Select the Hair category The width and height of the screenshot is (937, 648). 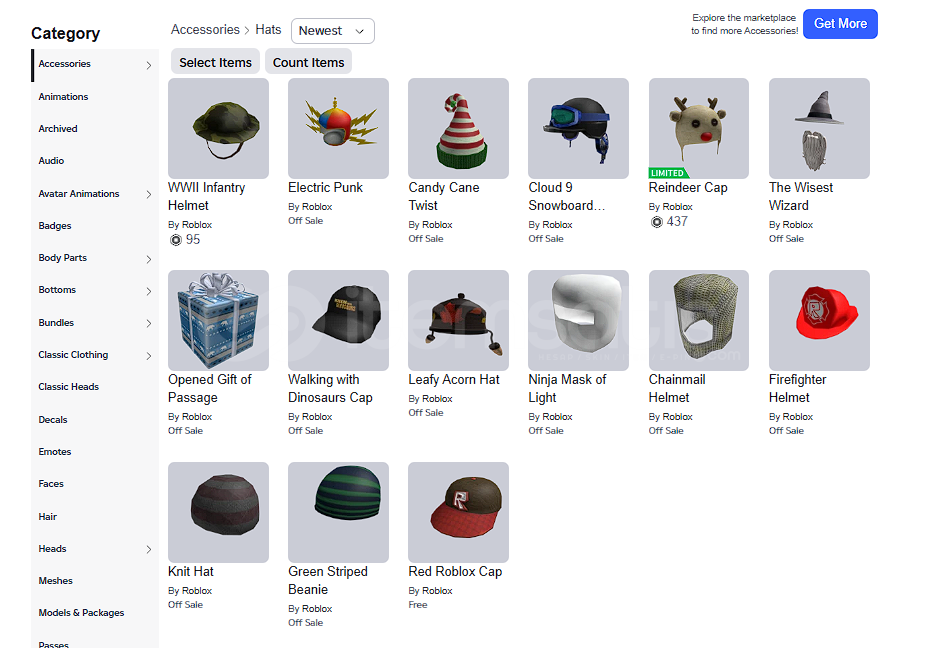pyautogui.click(x=48, y=516)
